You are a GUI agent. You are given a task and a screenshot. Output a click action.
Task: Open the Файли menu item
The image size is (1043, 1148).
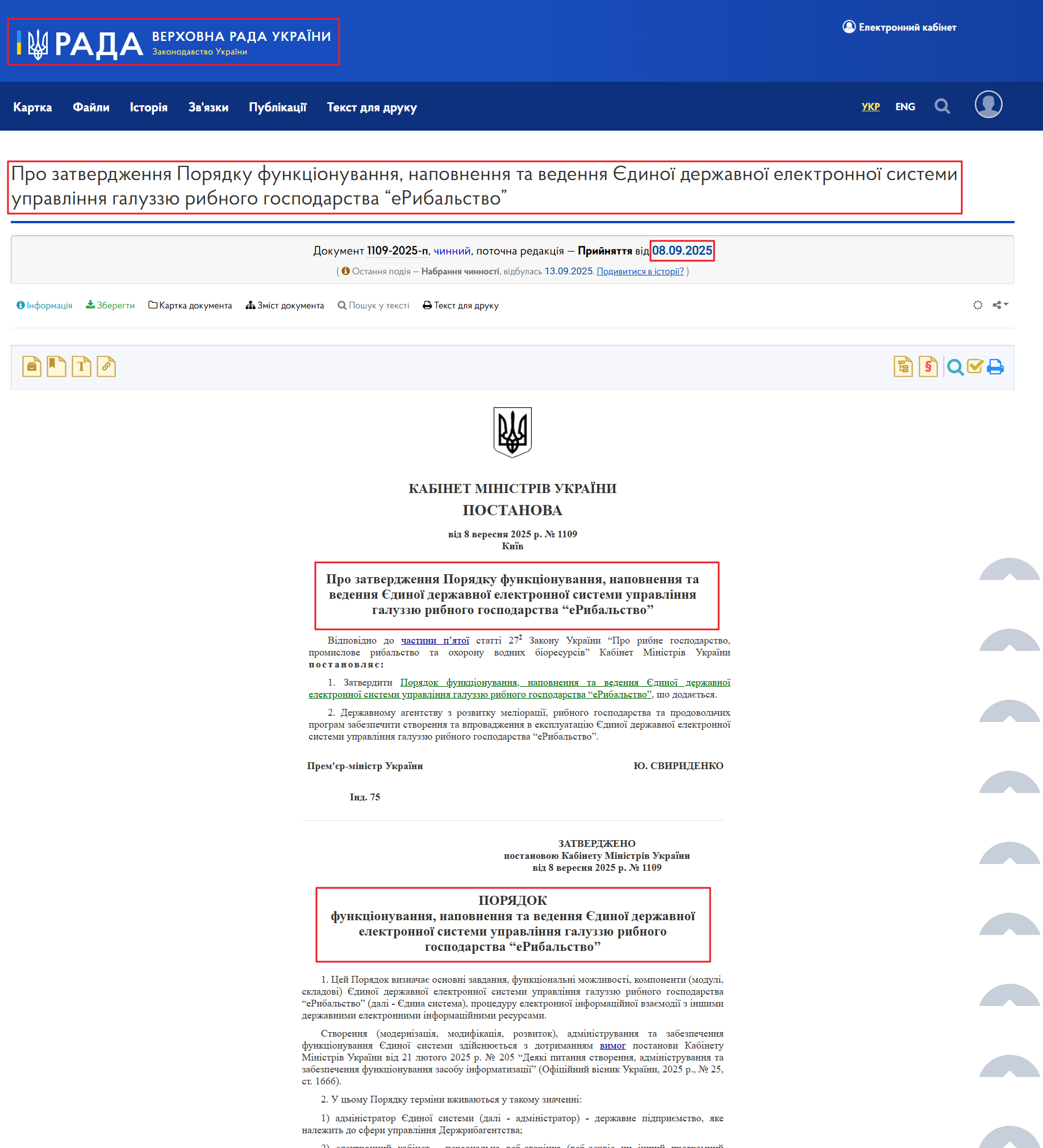91,107
